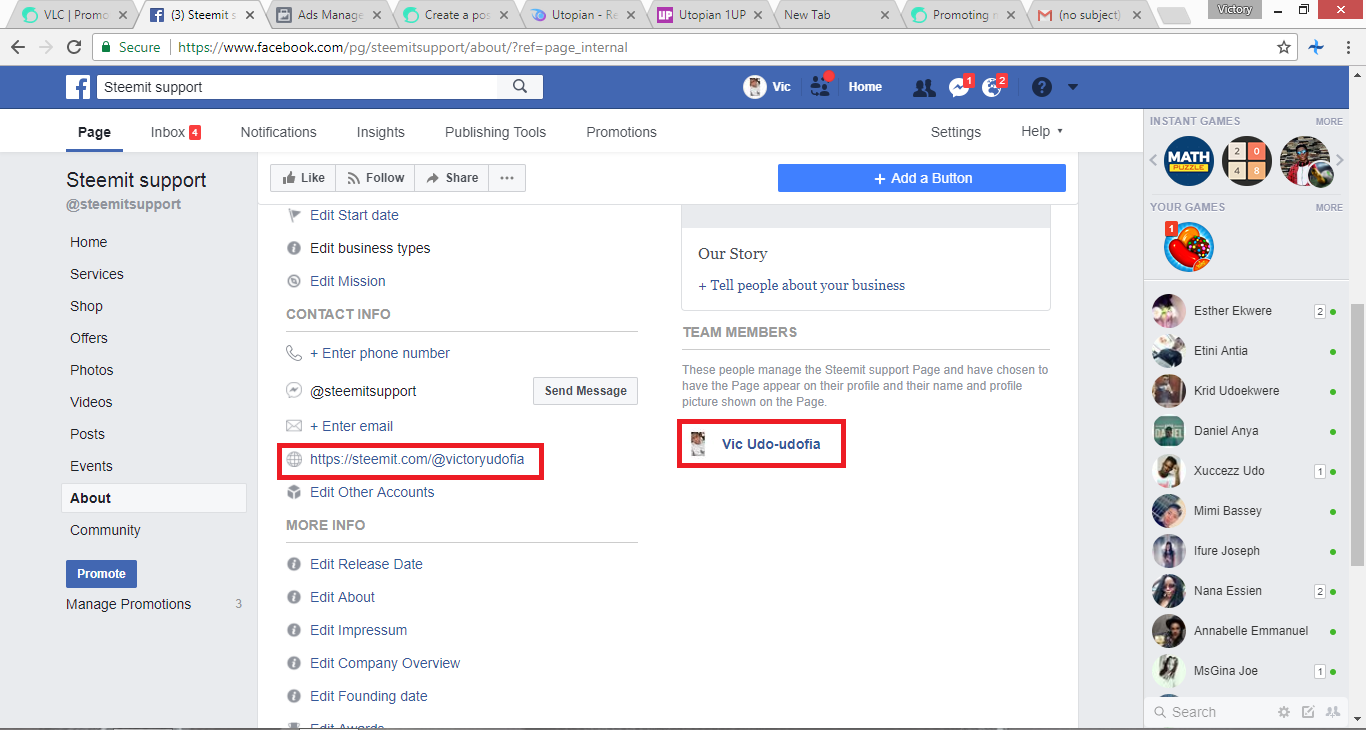
Task: Go to Home in top bar
Action: (x=865, y=87)
